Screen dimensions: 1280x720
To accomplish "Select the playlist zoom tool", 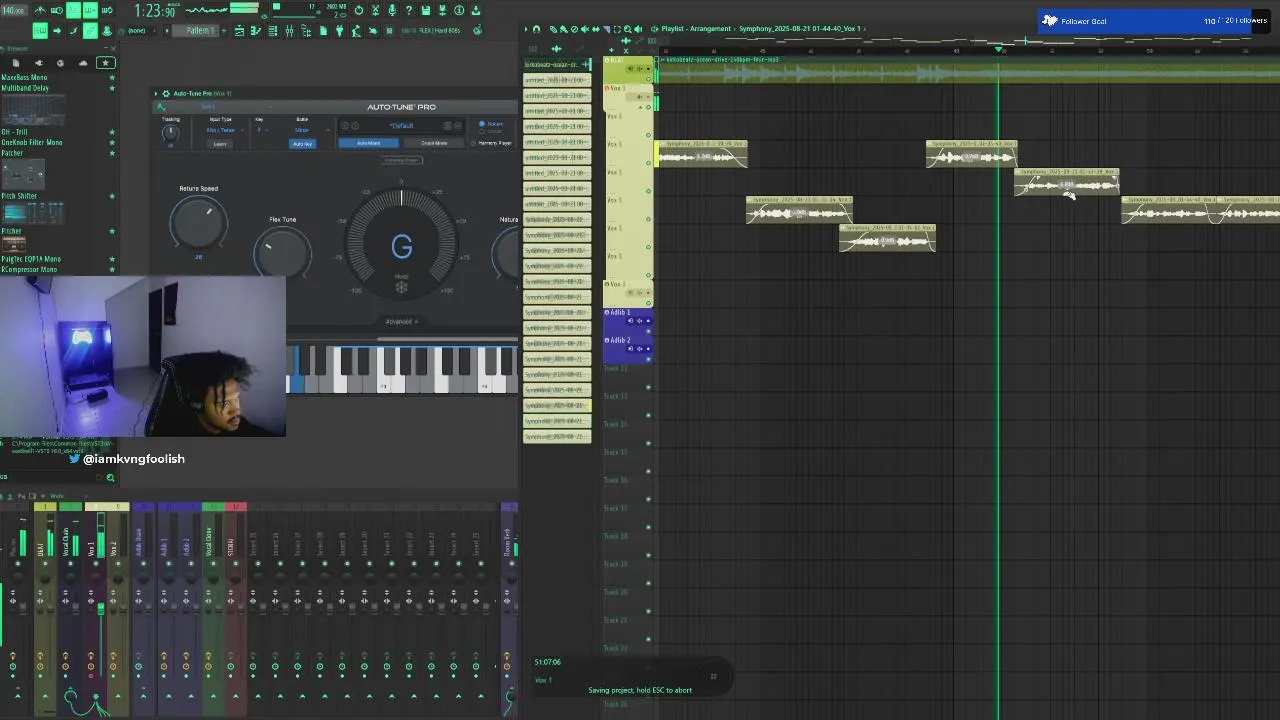I will pyautogui.click(x=628, y=29).
